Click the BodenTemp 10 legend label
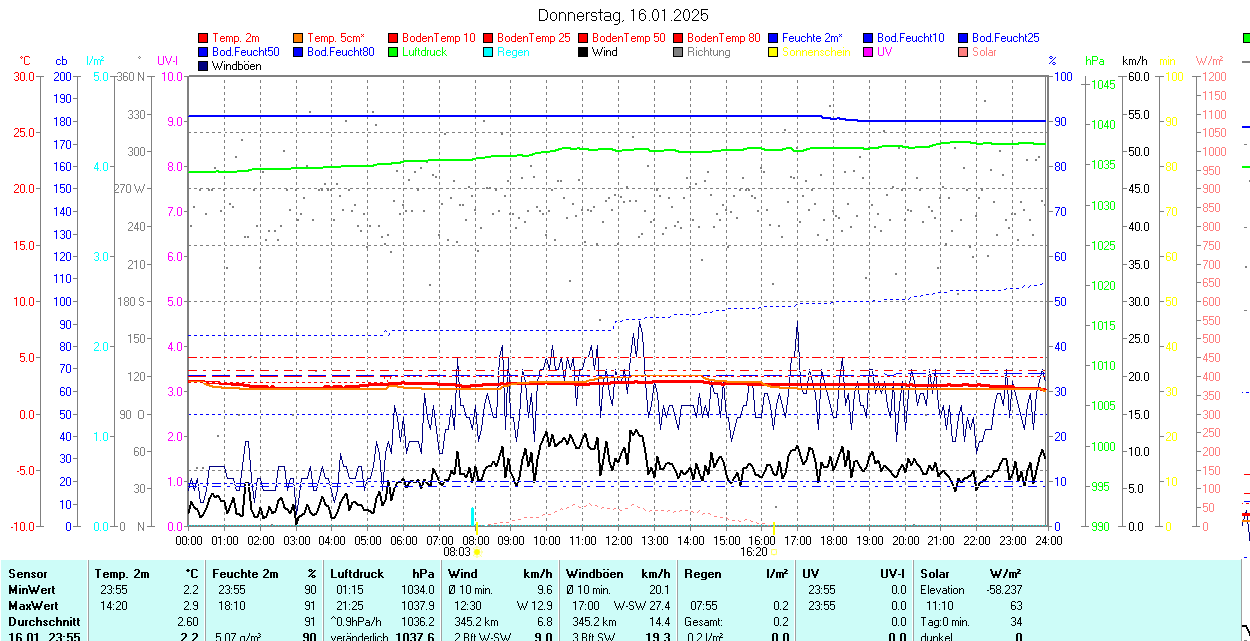1250x641 pixels. coord(438,38)
